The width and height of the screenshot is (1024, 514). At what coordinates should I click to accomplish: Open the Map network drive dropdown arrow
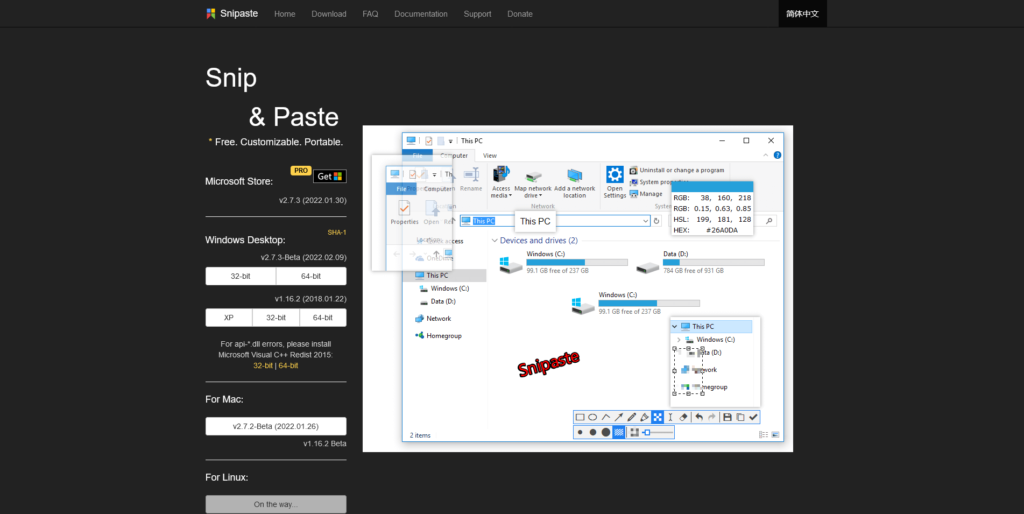pyautogui.click(x=540, y=196)
